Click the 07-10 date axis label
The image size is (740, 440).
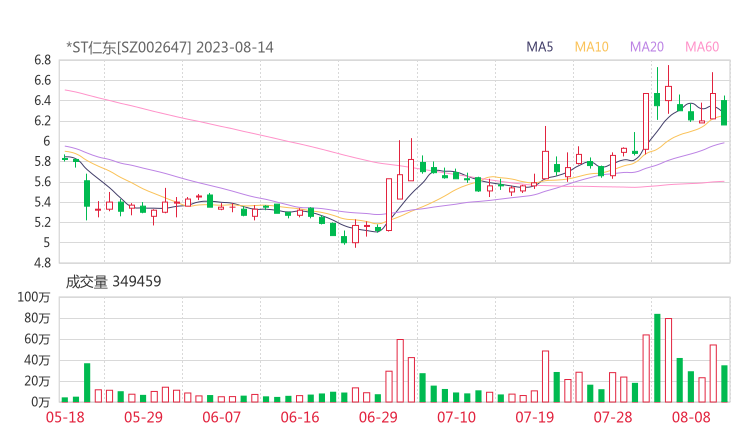(x=456, y=417)
